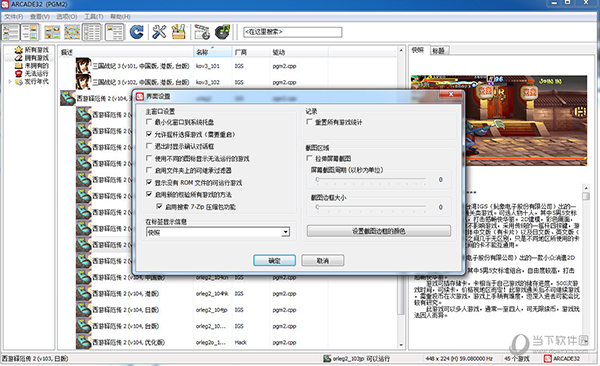Enable the folder filter checkbox 启用文件夹上的

[x=149, y=170]
